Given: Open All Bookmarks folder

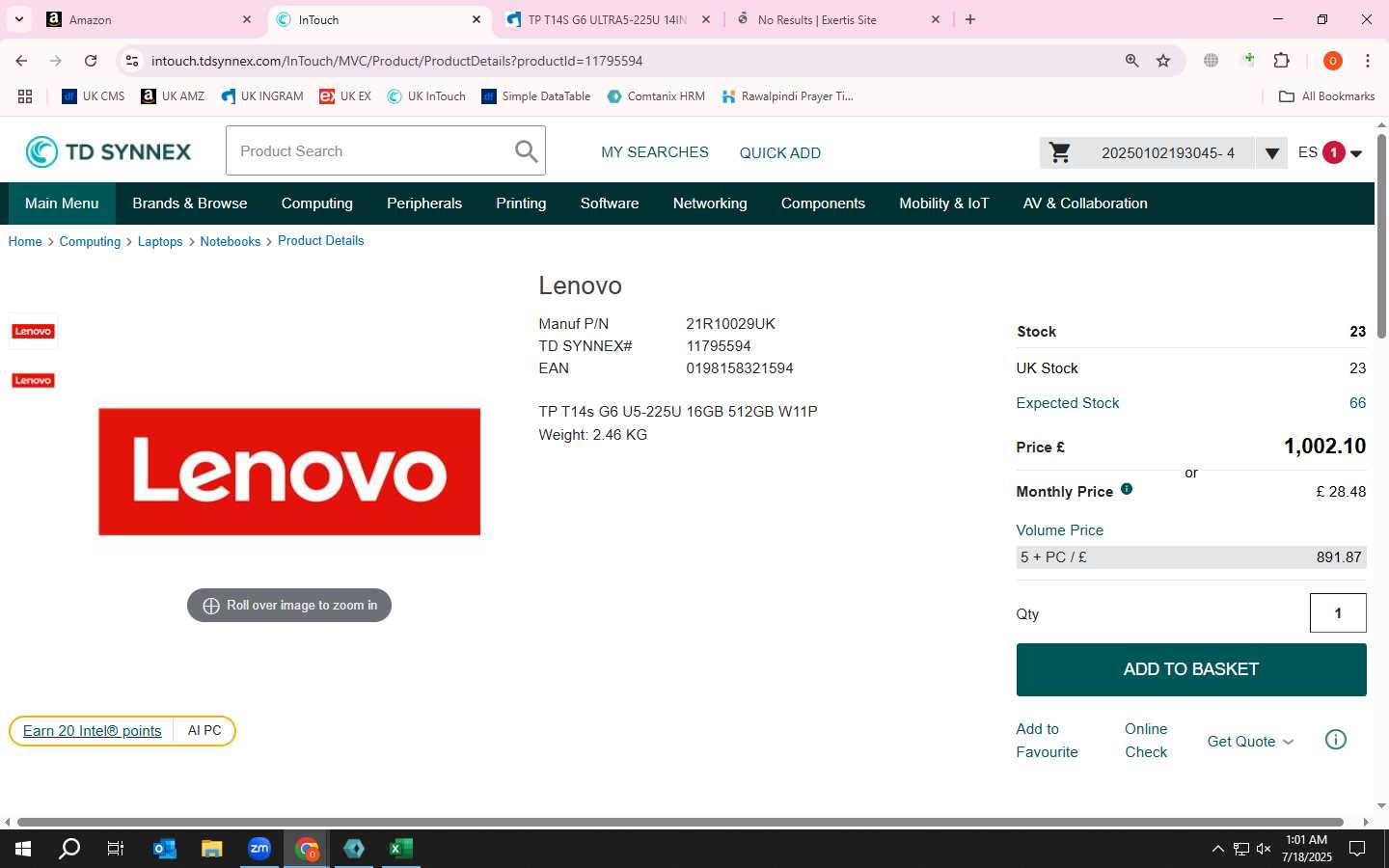Looking at the screenshot, I should (x=1326, y=96).
